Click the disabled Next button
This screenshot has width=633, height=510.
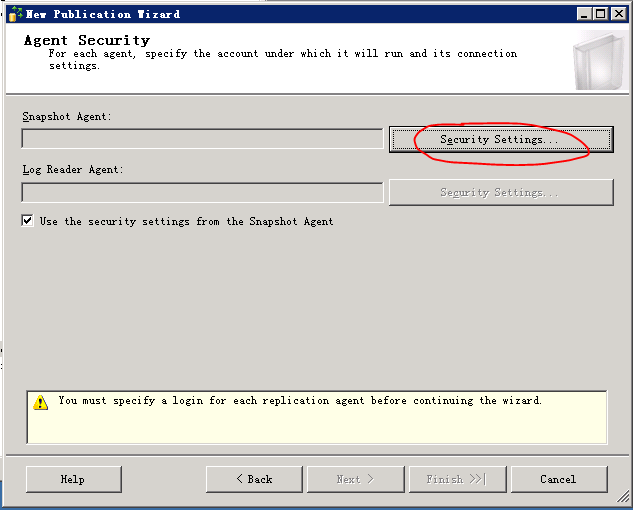(x=355, y=479)
